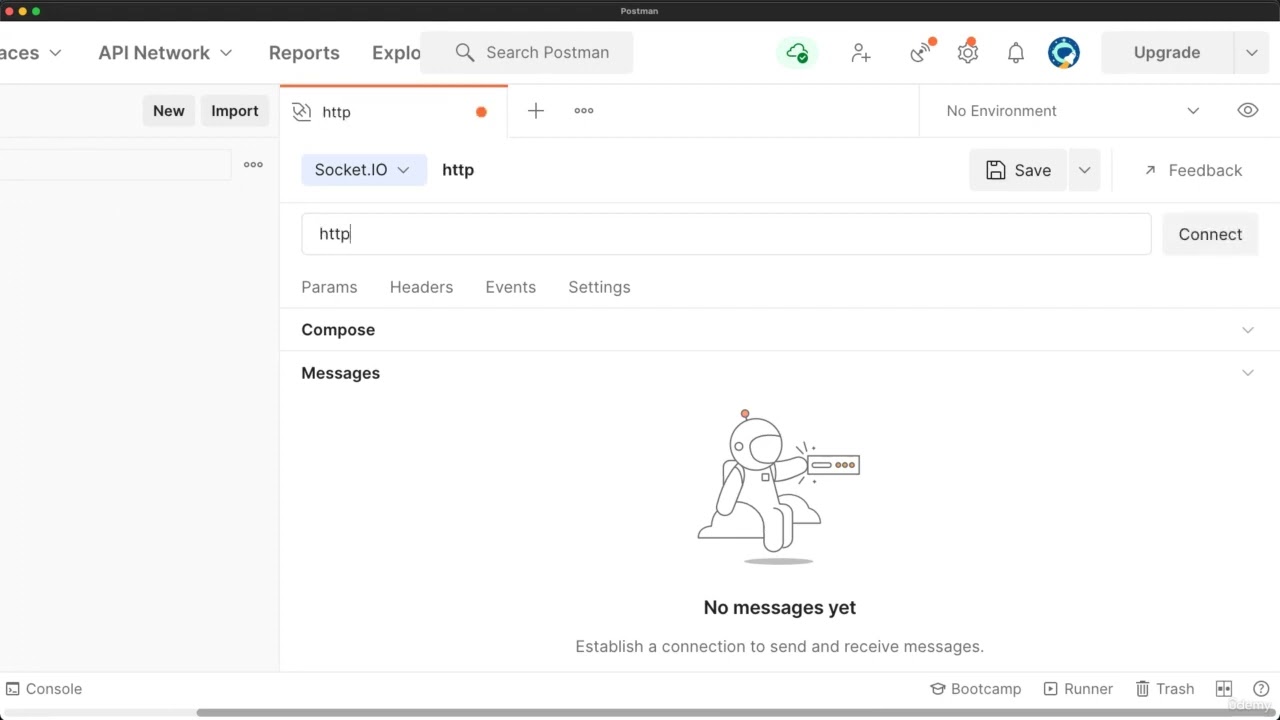Click the cloud sync status icon
Screen dimensions: 1280x720
point(797,53)
